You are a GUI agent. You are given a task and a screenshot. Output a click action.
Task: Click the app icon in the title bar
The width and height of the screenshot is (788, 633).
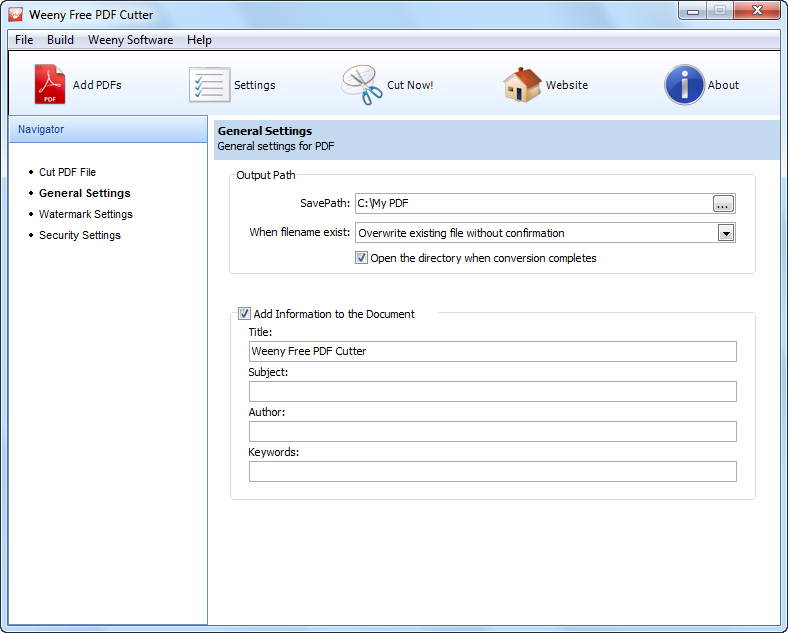16,15
